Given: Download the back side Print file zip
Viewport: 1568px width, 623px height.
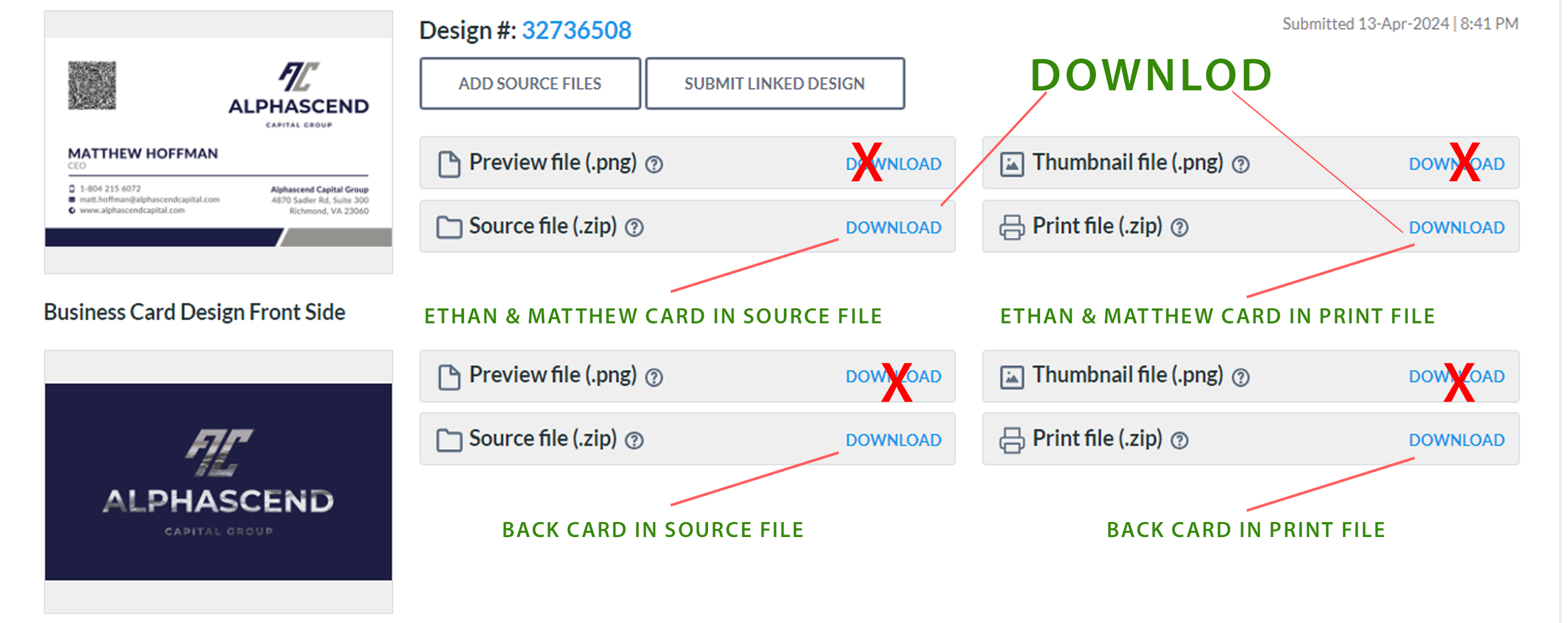Looking at the screenshot, I should tap(1457, 440).
